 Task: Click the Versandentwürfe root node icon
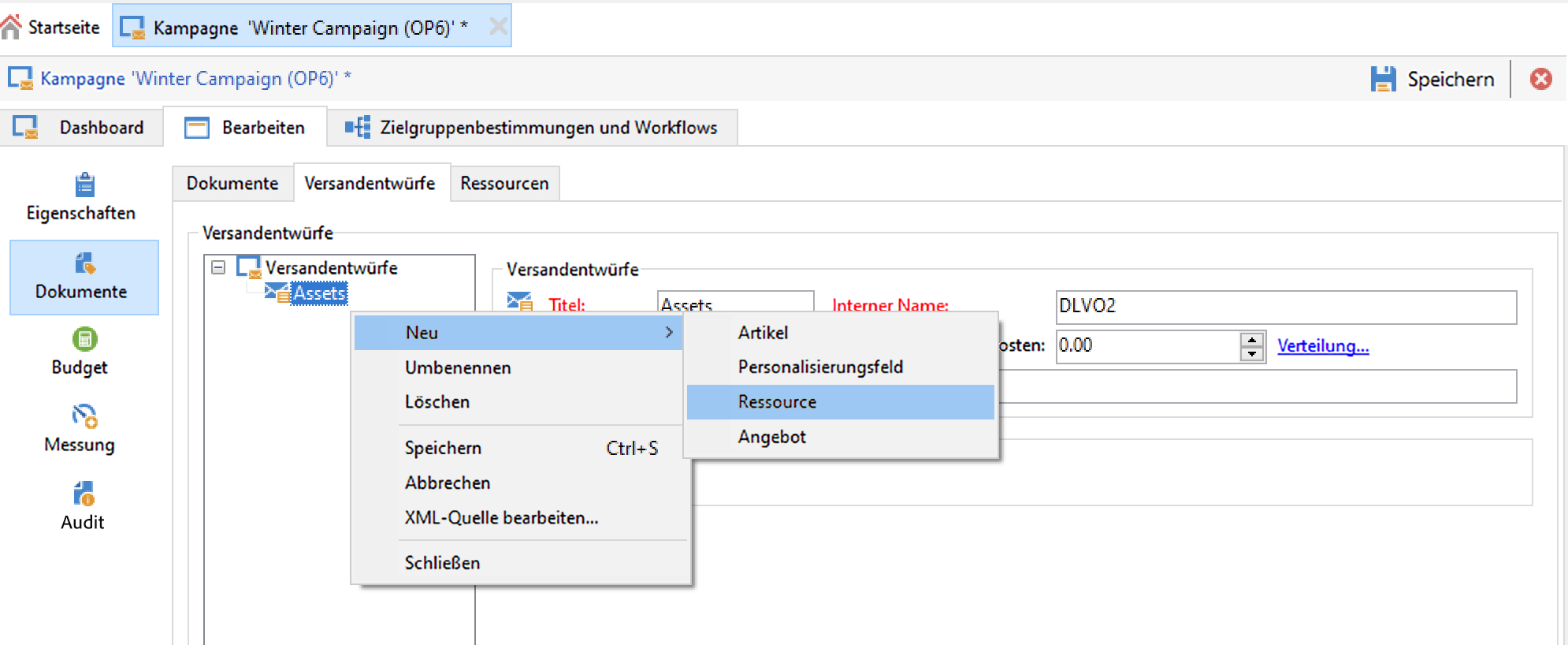point(249,267)
